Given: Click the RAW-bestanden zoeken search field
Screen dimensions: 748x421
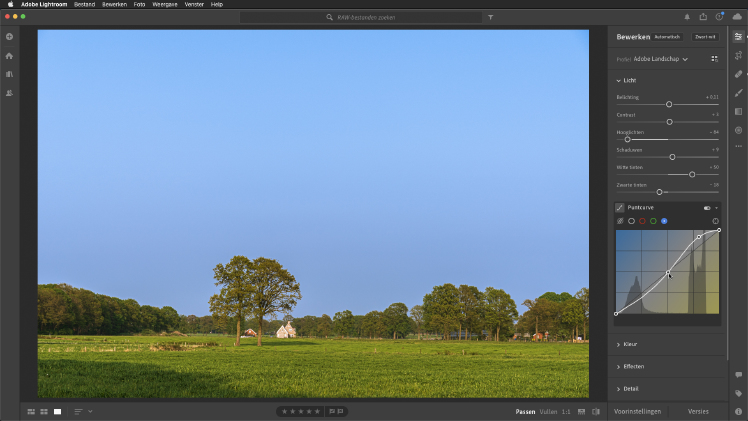Looking at the screenshot, I should coord(361,17).
